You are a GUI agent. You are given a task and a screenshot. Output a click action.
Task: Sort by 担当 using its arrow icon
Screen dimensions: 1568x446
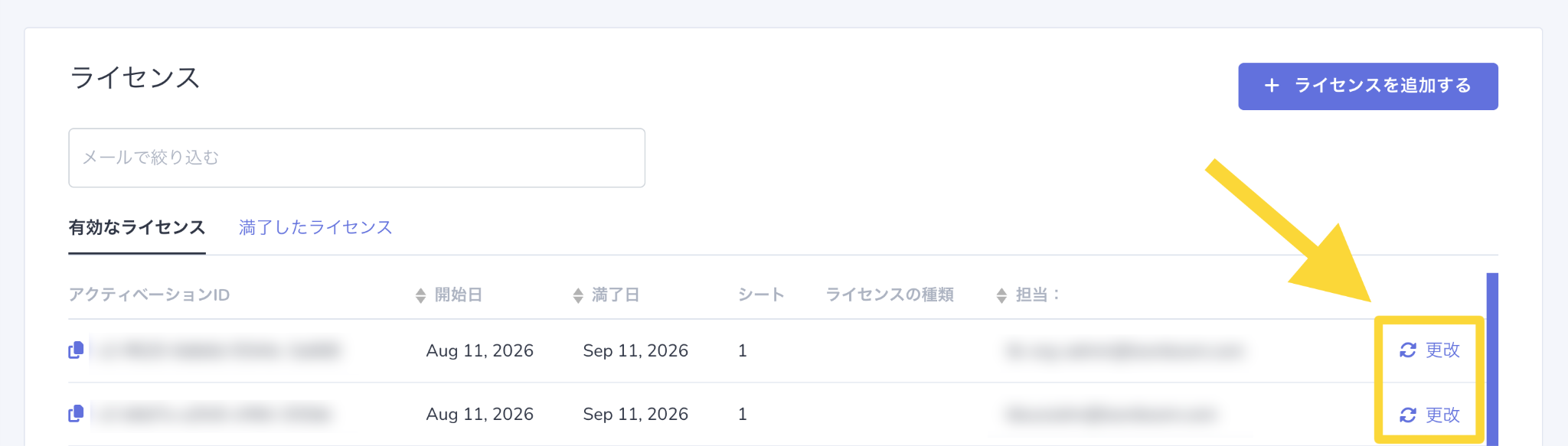[1001, 295]
